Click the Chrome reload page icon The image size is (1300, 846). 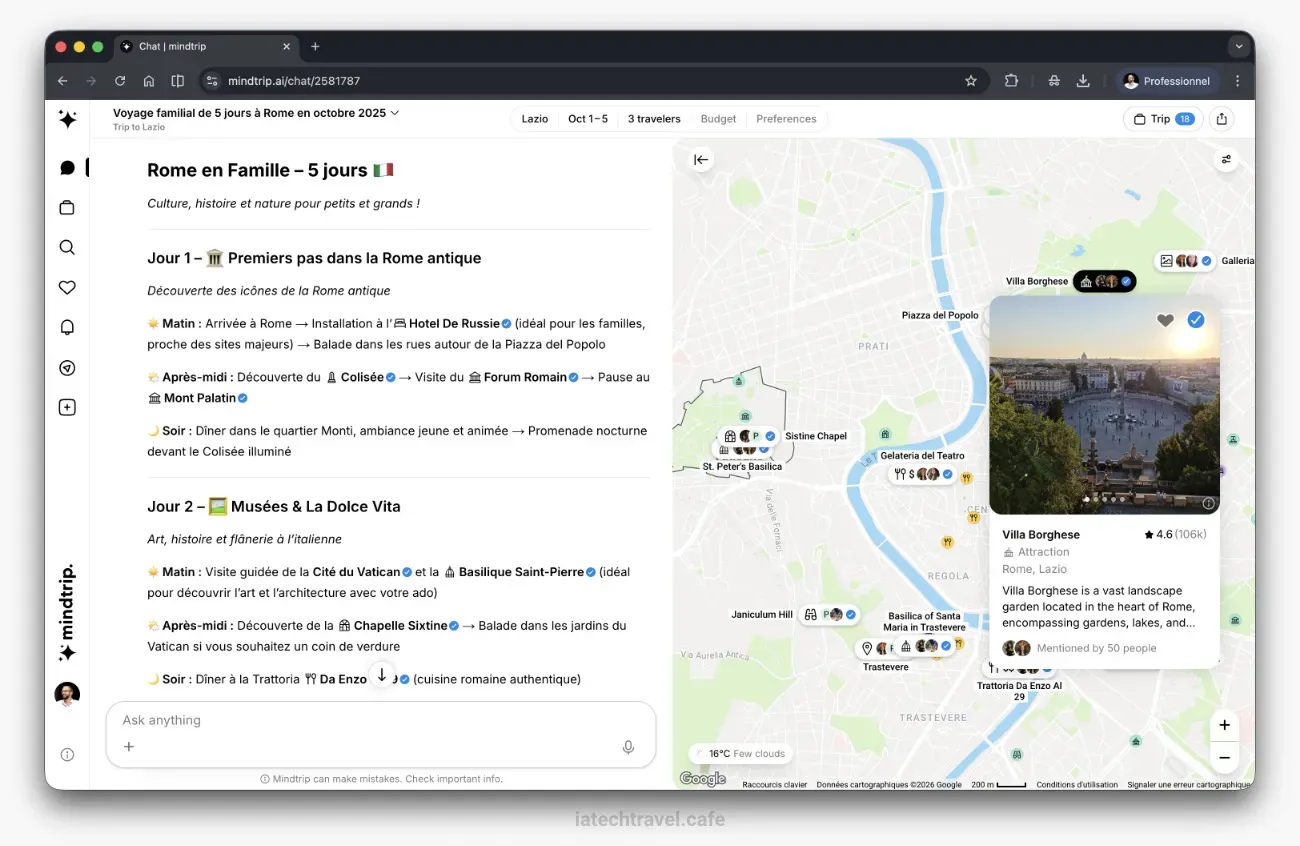pyautogui.click(x=120, y=81)
